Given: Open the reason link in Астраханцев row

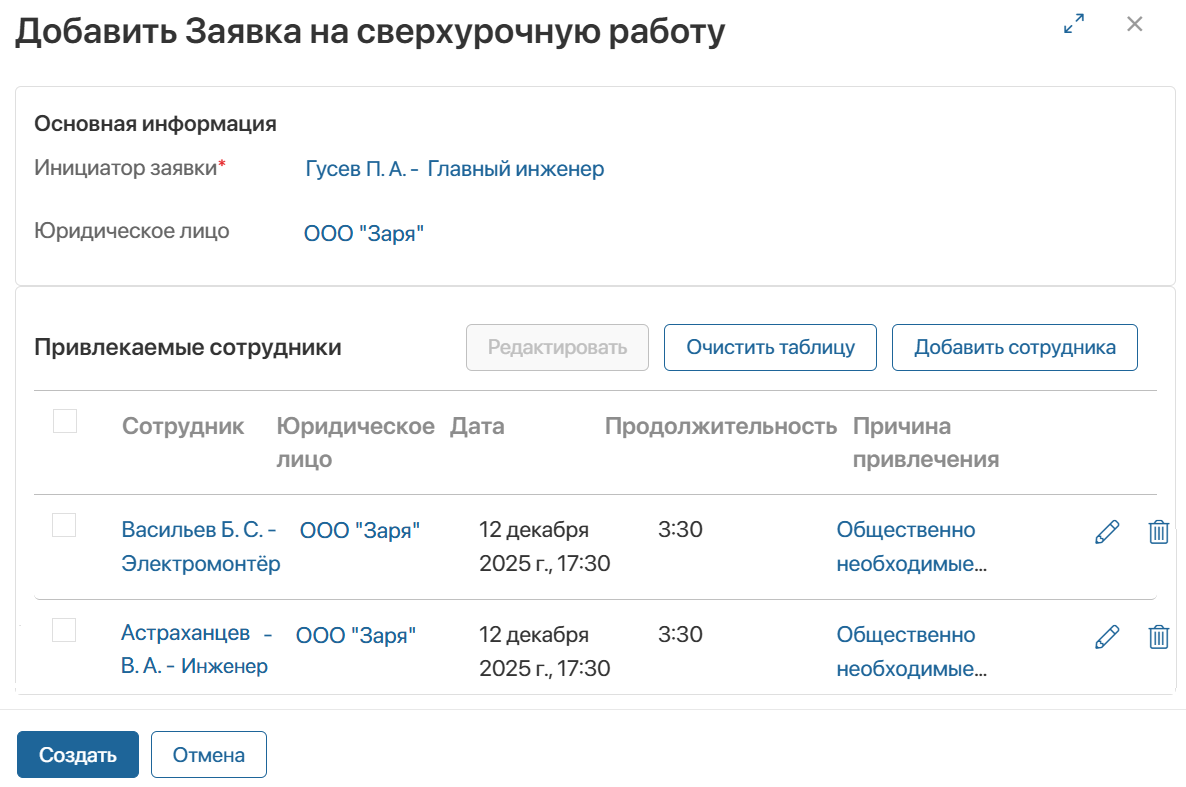Looking at the screenshot, I should tap(911, 652).
